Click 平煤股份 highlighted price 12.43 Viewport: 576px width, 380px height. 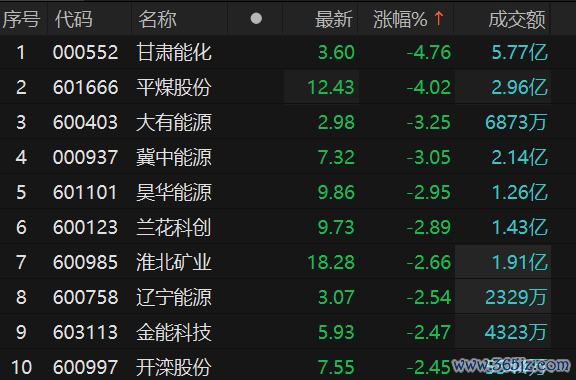pos(331,87)
